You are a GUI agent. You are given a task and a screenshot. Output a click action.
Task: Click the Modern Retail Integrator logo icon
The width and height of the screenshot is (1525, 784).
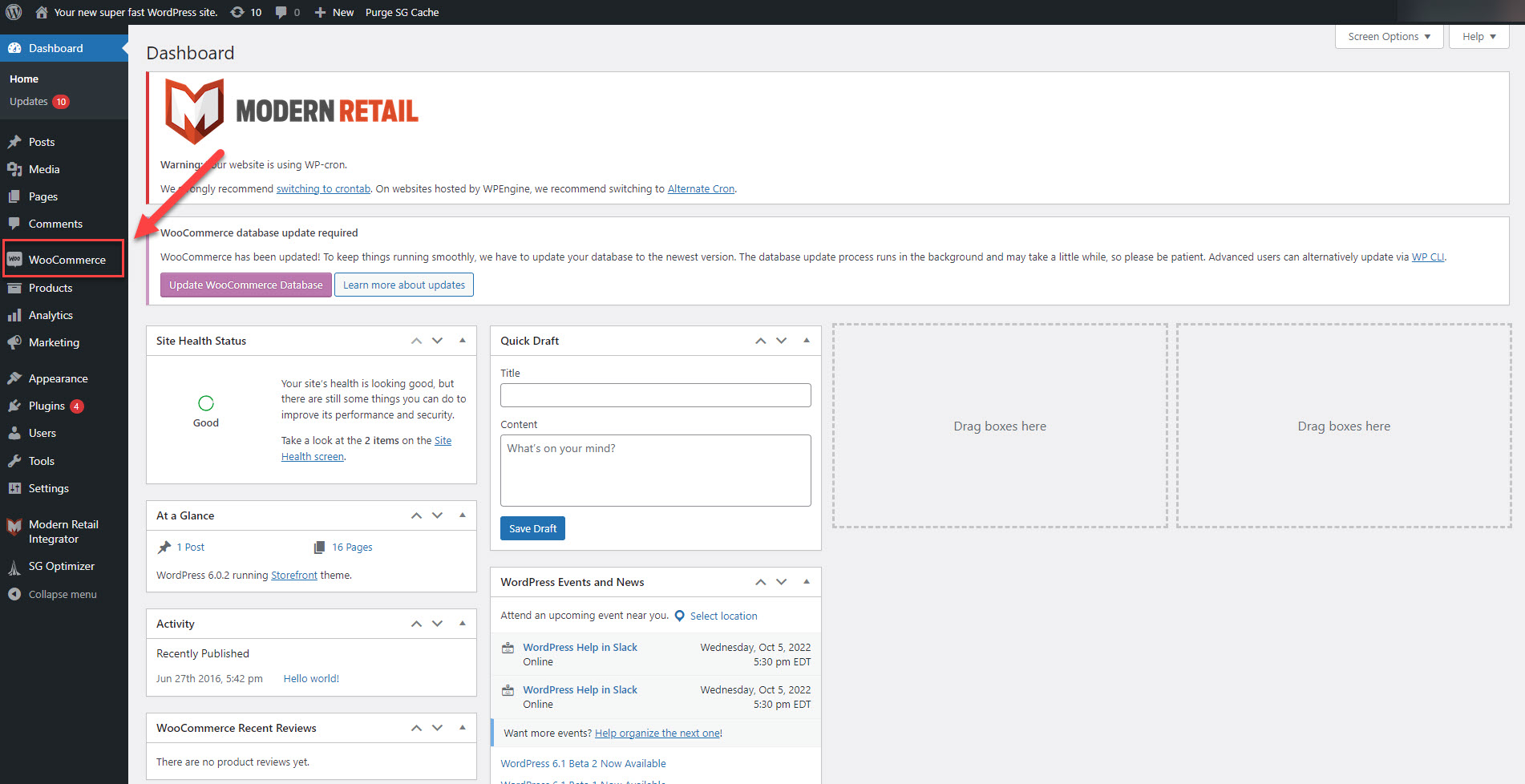tap(14, 526)
